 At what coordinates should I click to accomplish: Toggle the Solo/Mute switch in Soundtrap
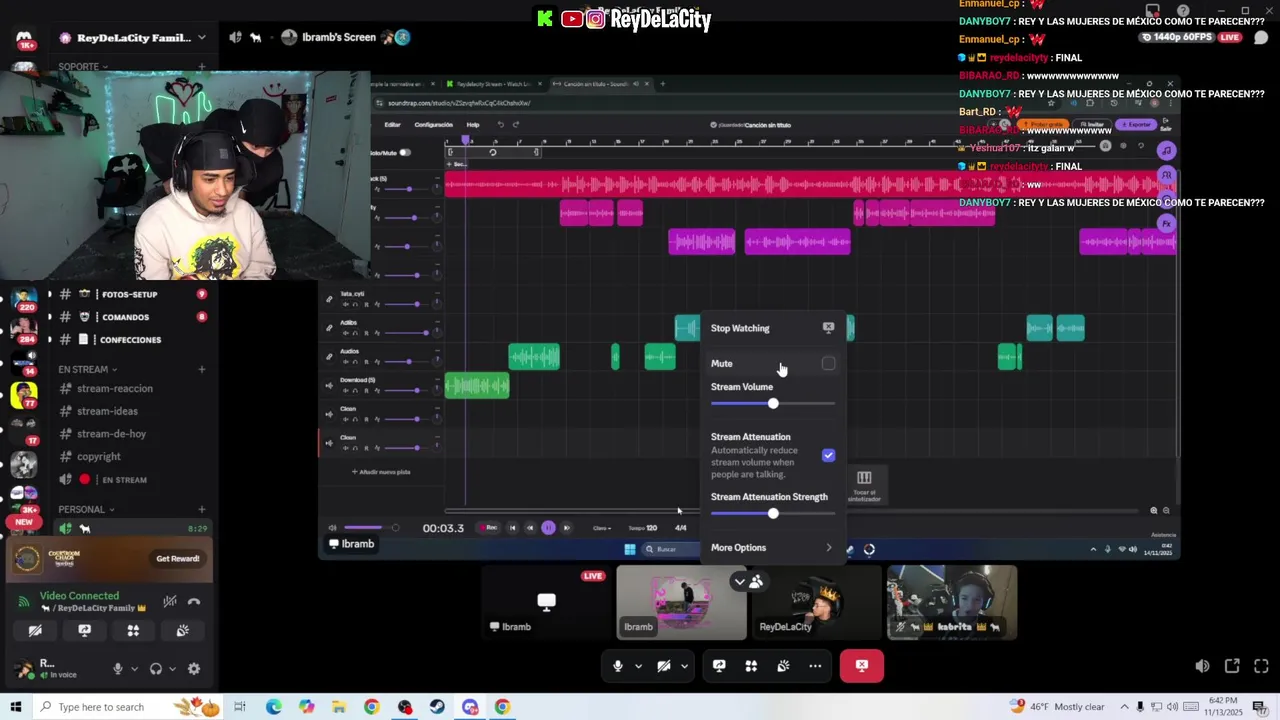[405, 153]
